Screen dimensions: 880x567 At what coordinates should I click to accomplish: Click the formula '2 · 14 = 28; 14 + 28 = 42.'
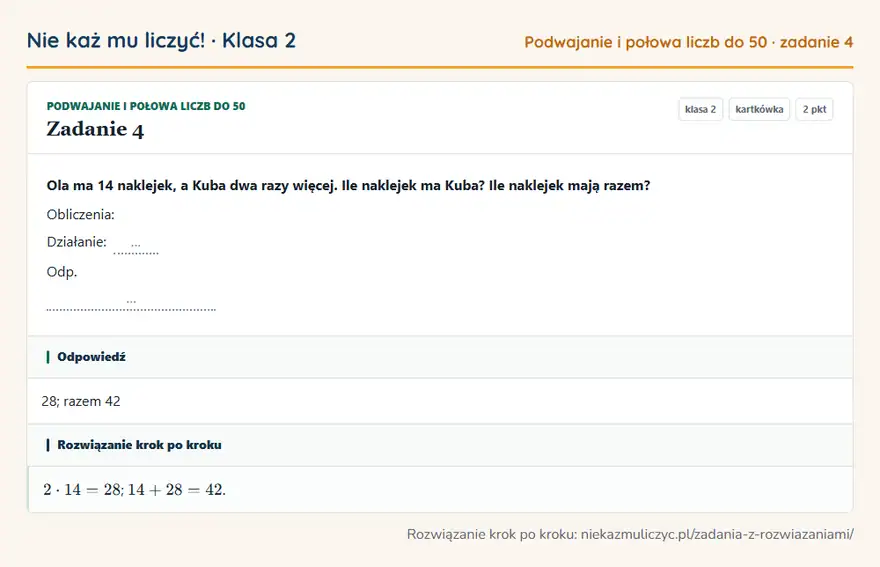pyautogui.click(x=135, y=490)
